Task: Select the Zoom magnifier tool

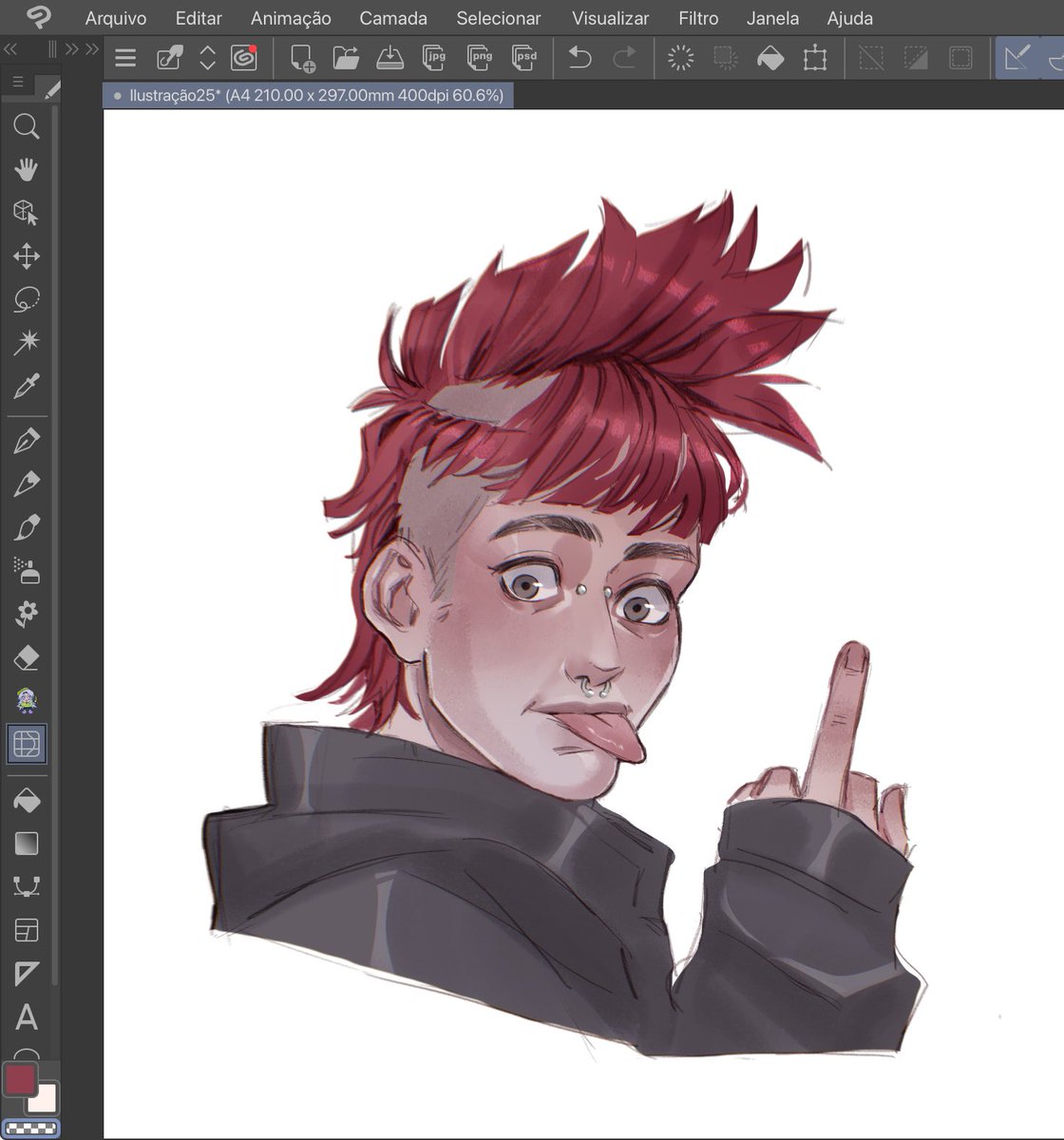Action: pyautogui.click(x=26, y=126)
